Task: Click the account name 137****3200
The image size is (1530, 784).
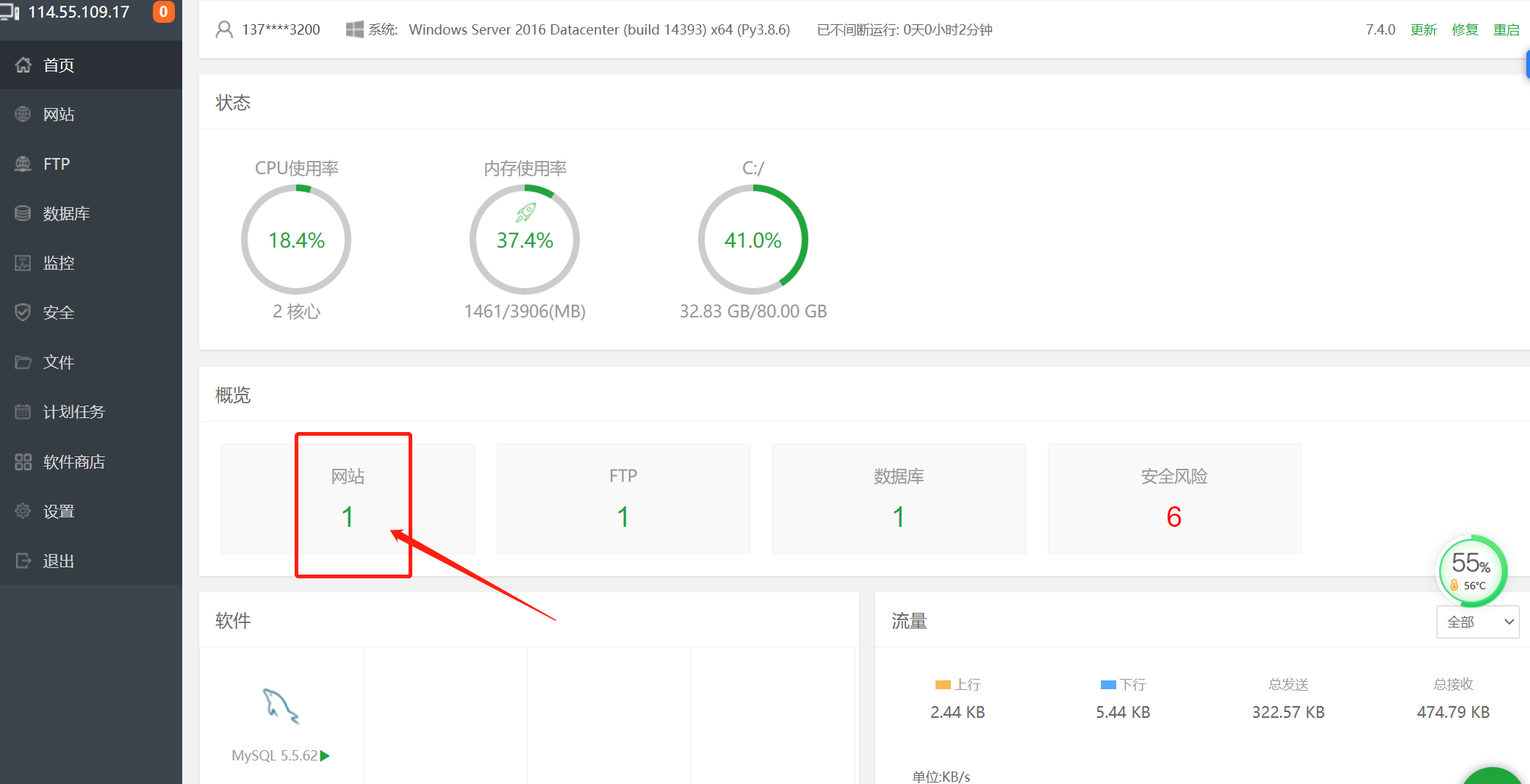Action: 281,29
